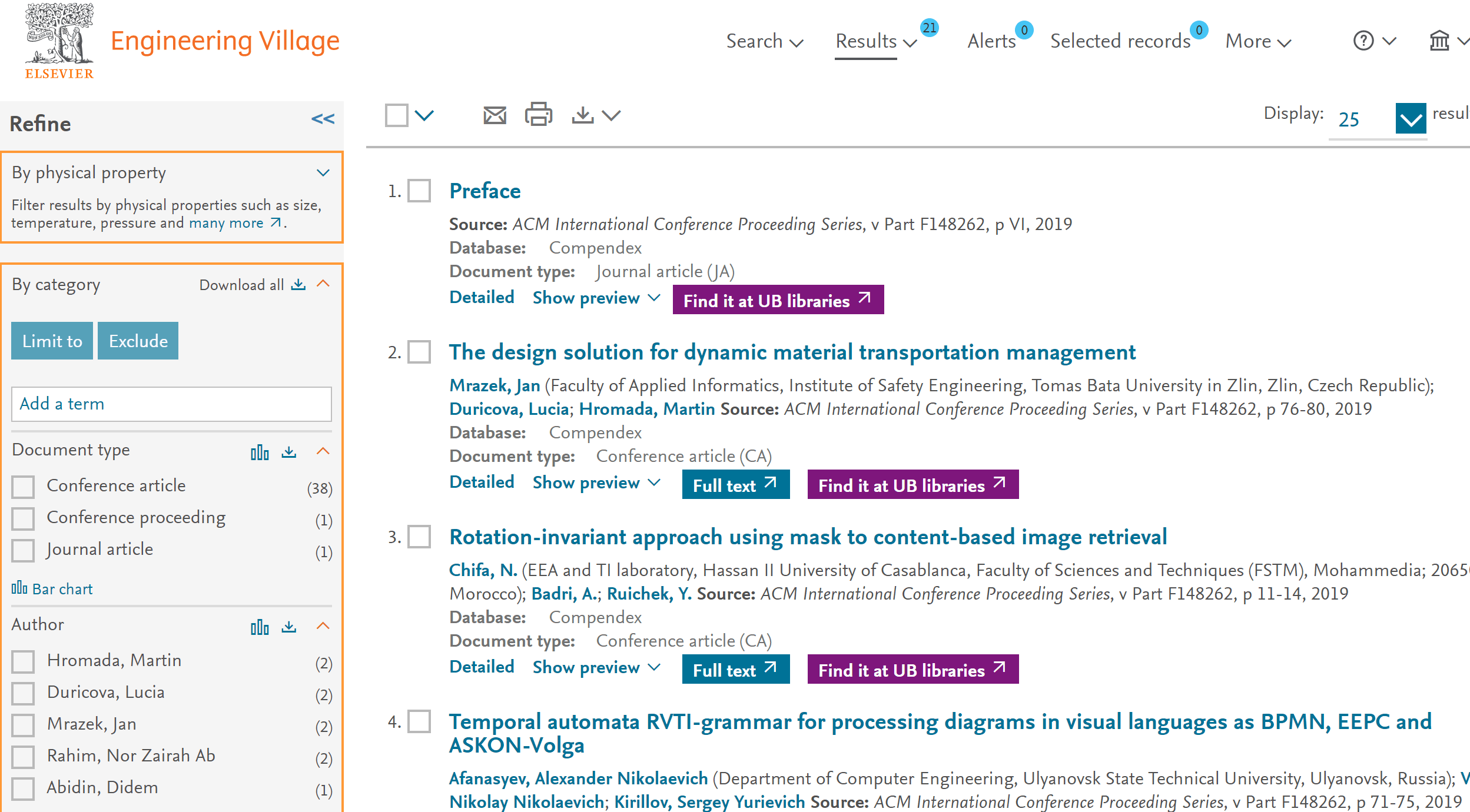1470x812 pixels.
Task: Click the email results envelope icon
Action: [495, 115]
